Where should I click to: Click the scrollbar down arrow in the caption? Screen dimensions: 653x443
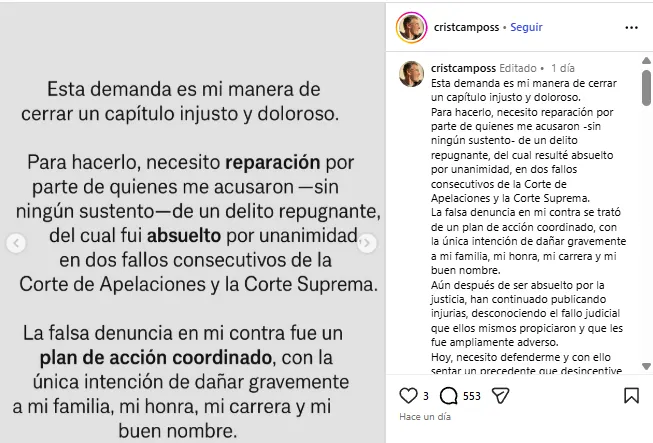pos(647,366)
